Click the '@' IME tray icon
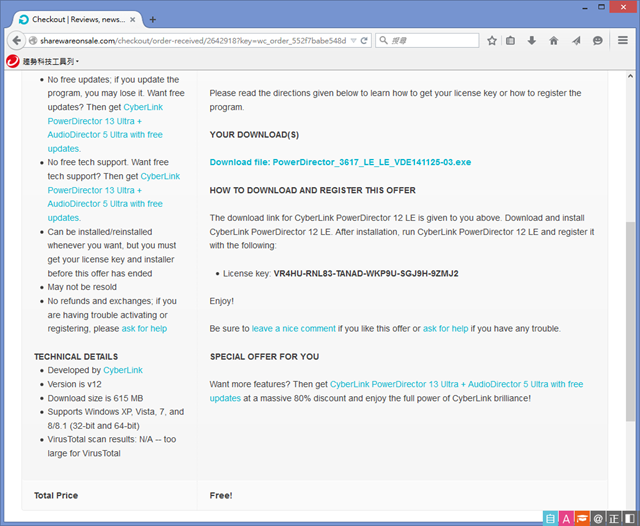Image resolution: width=640 pixels, height=526 pixels. point(598,518)
